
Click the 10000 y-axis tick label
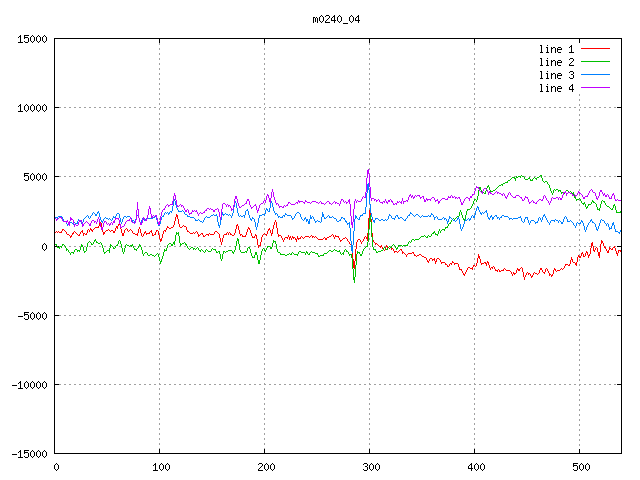tap(33, 108)
